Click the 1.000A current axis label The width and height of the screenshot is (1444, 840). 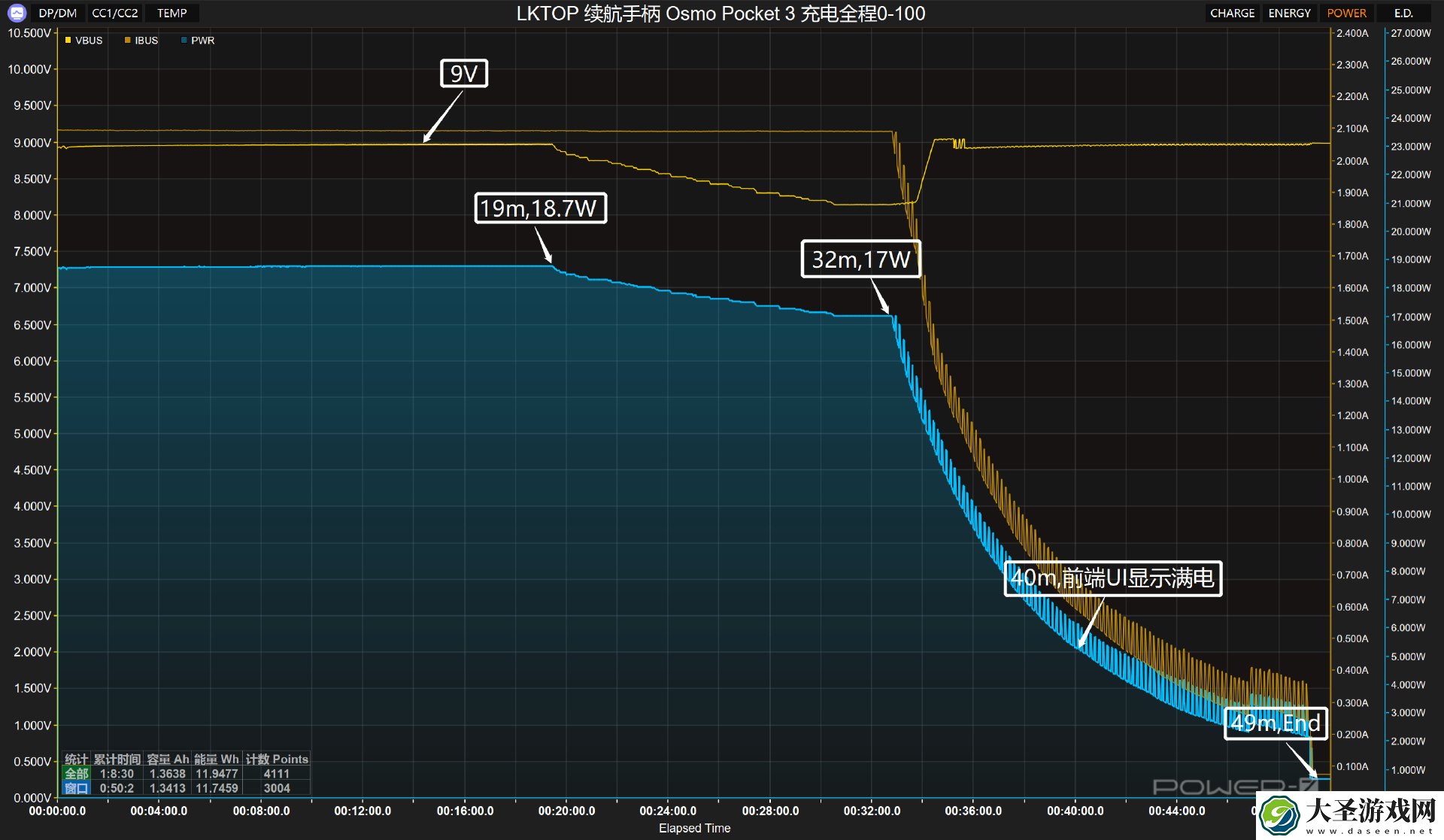(1352, 479)
